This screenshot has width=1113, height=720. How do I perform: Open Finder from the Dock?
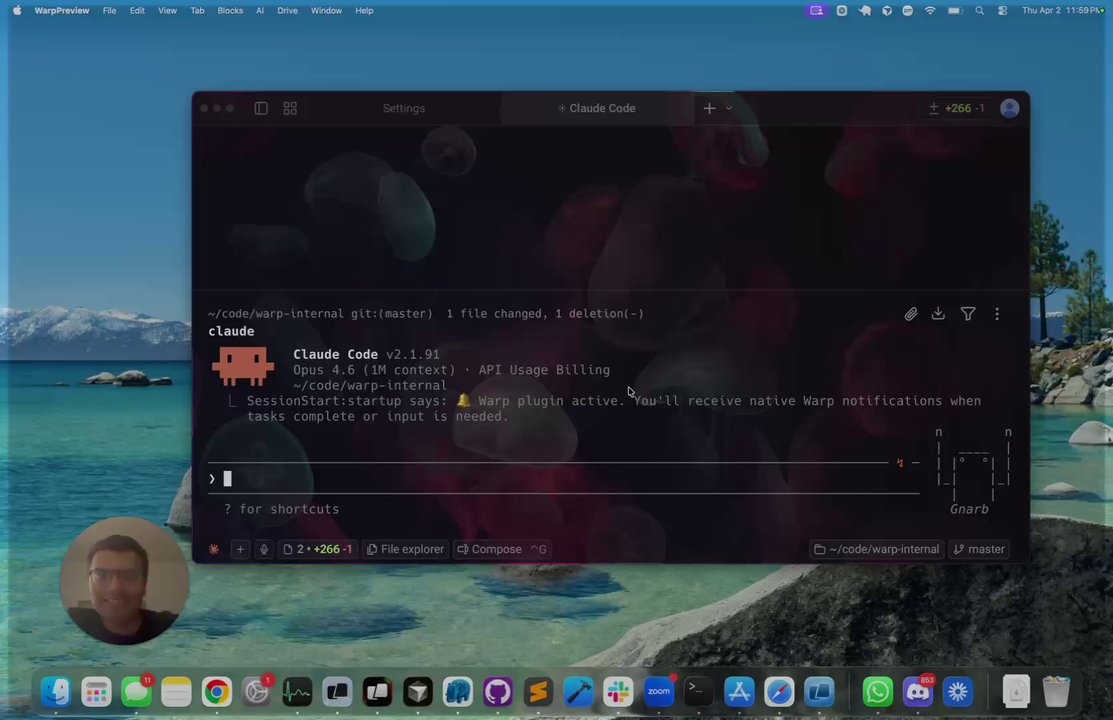coord(55,691)
